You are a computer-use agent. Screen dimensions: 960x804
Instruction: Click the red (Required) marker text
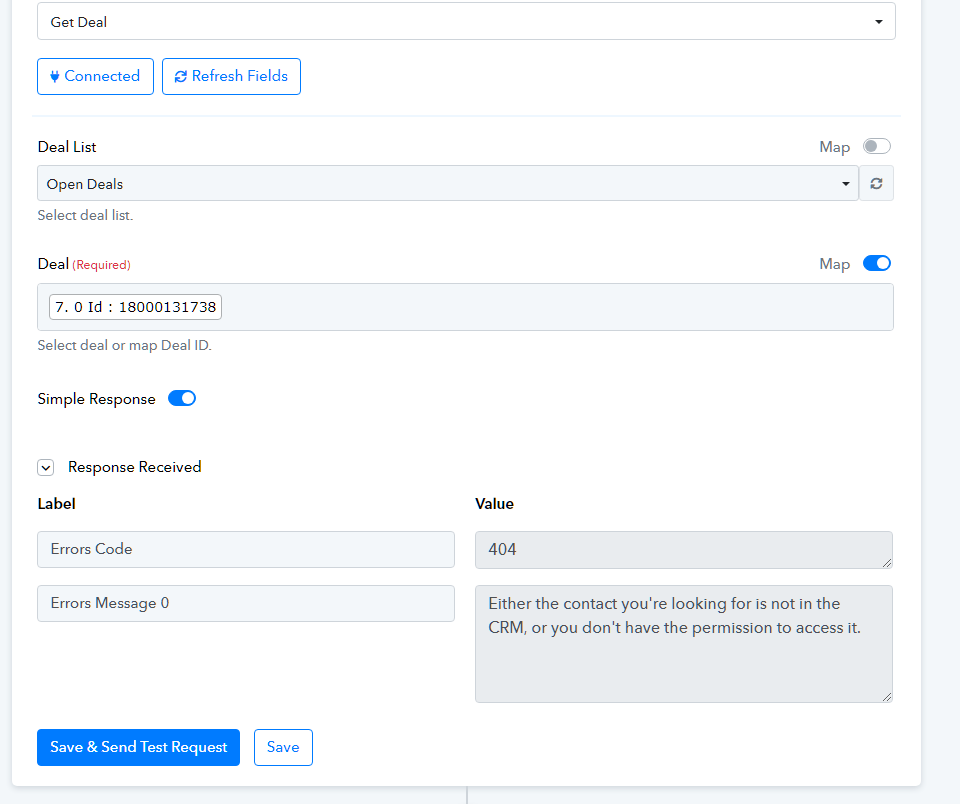pyautogui.click(x=102, y=265)
